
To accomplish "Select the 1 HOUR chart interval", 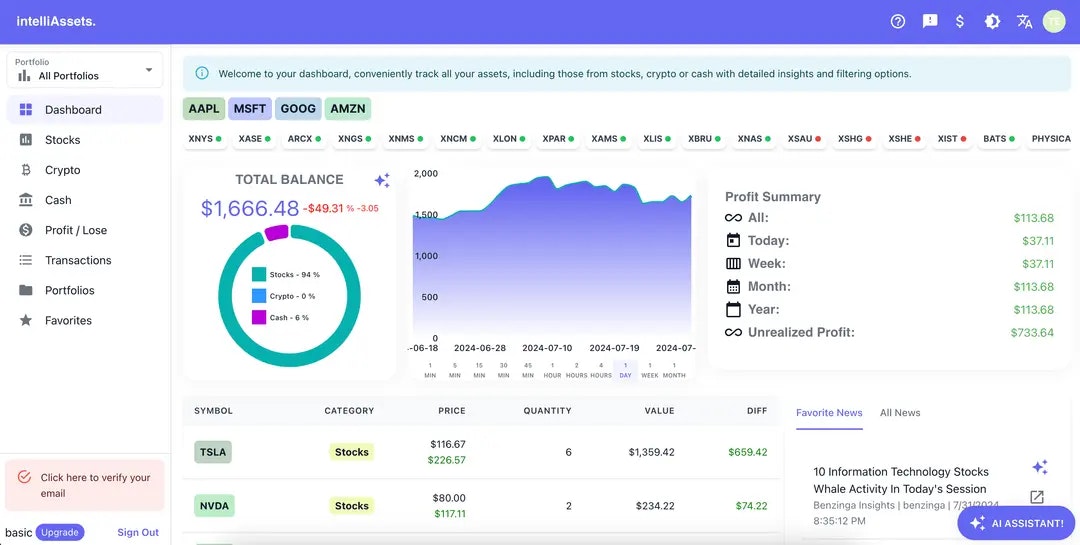I will click(552, 370).
